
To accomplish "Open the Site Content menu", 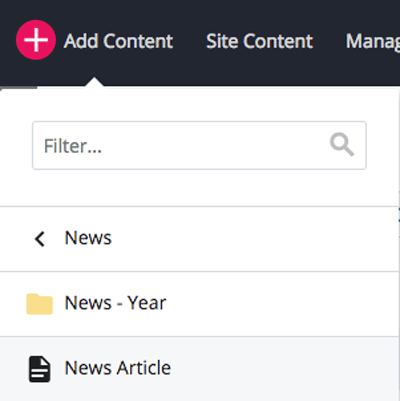I will click(259, 41).
